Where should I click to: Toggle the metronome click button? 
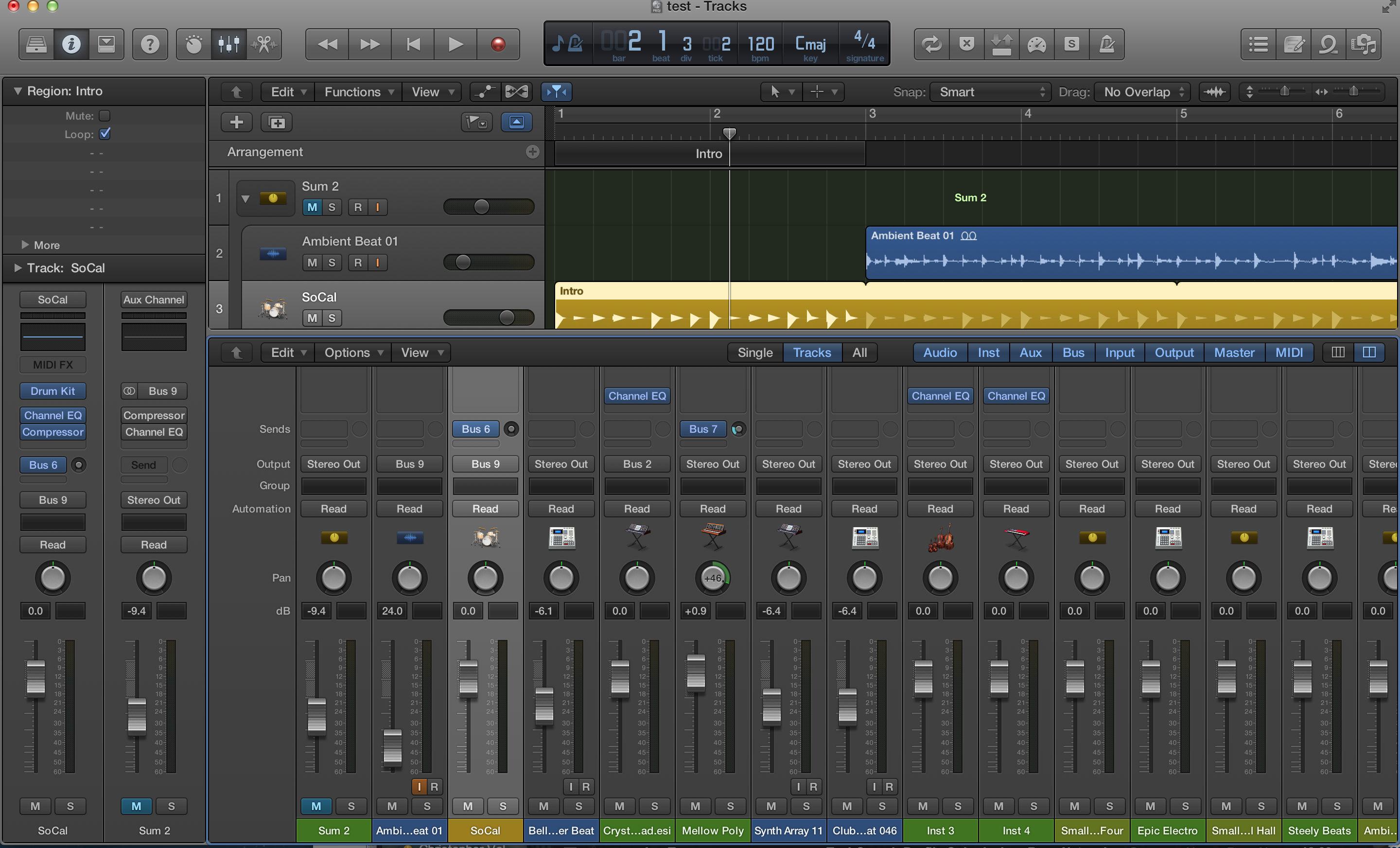coord(1107,44)
